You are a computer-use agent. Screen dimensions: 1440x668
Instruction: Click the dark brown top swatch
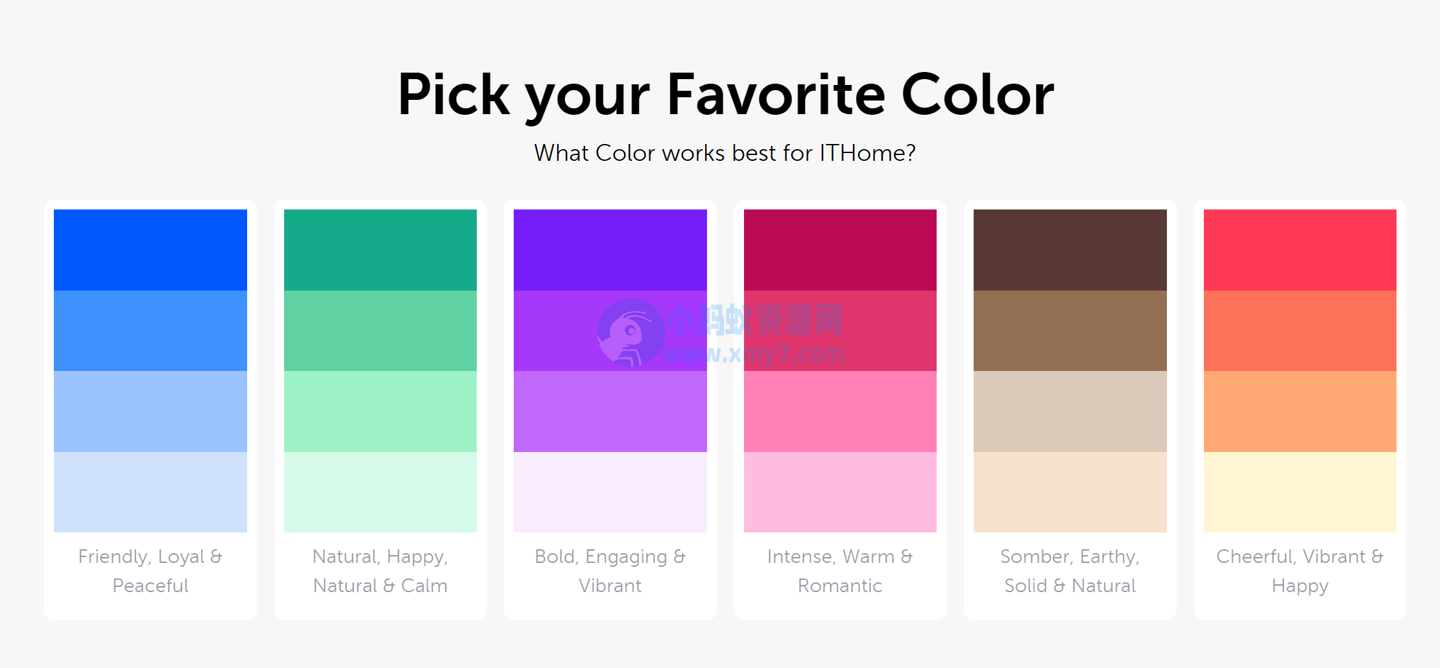click(1070, 250)
